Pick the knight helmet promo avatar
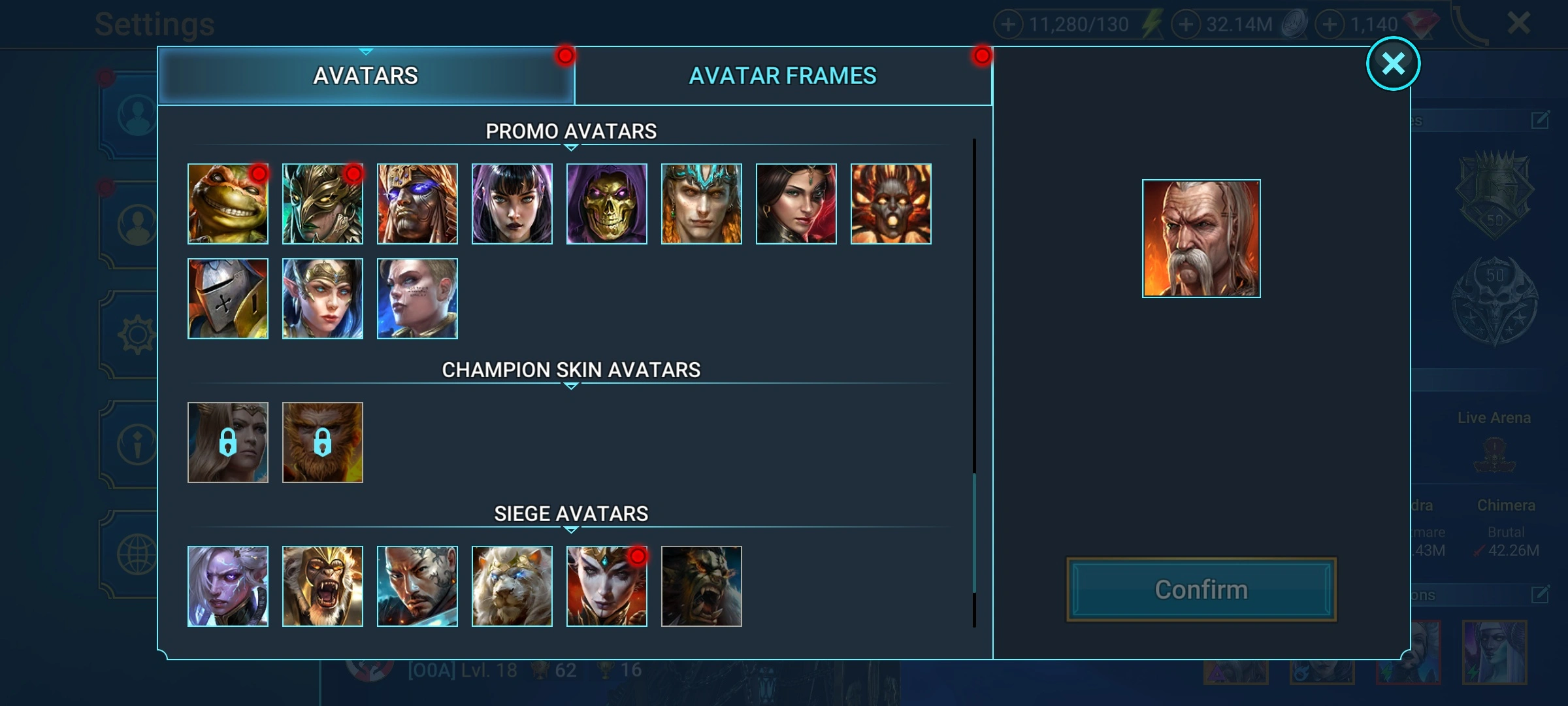1568x706 pixels. point(227,299)
